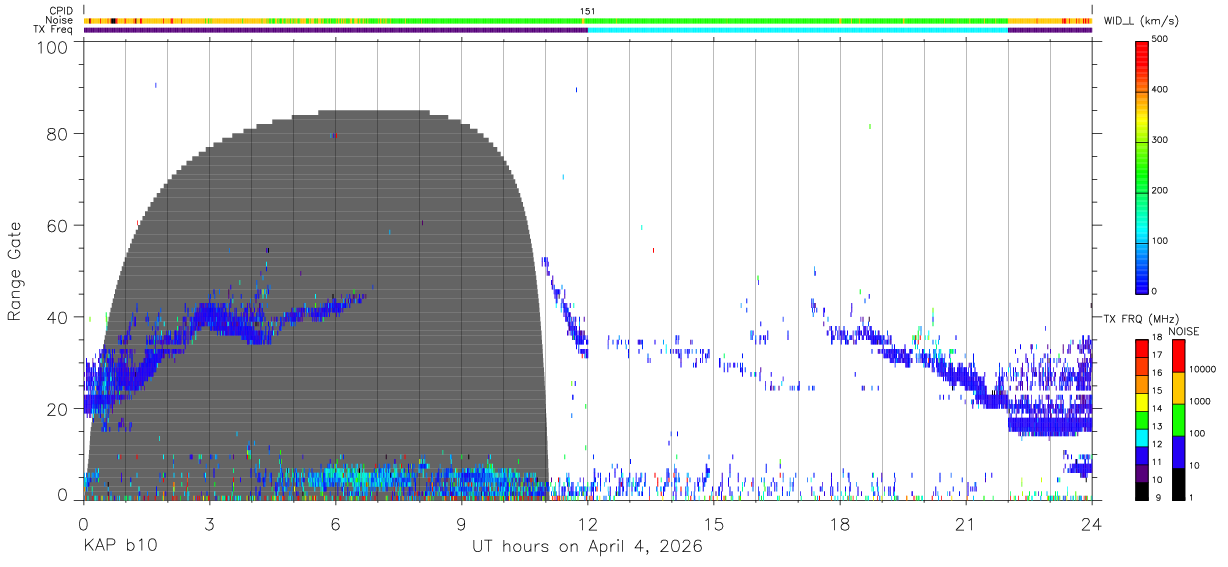This screenshot has height=567, width=1228.
Task: Click the red swatch in TX FRQ legend
Action: 1142,347
